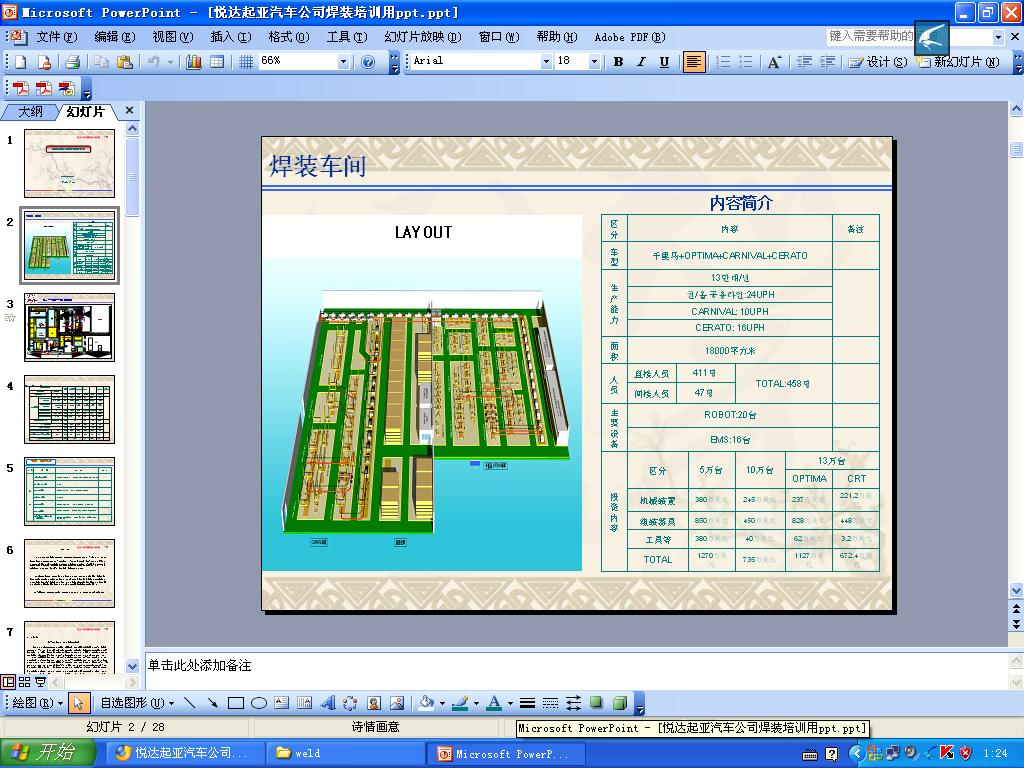1024x768 pixels.
Task: Insert a Text Box
Action: click(x=281, y=703)
